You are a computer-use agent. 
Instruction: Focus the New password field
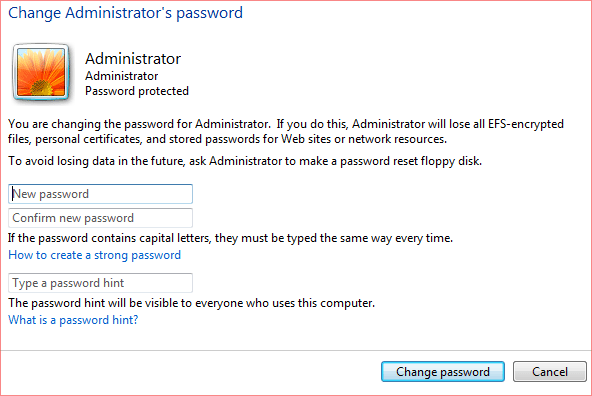(100, 194)
